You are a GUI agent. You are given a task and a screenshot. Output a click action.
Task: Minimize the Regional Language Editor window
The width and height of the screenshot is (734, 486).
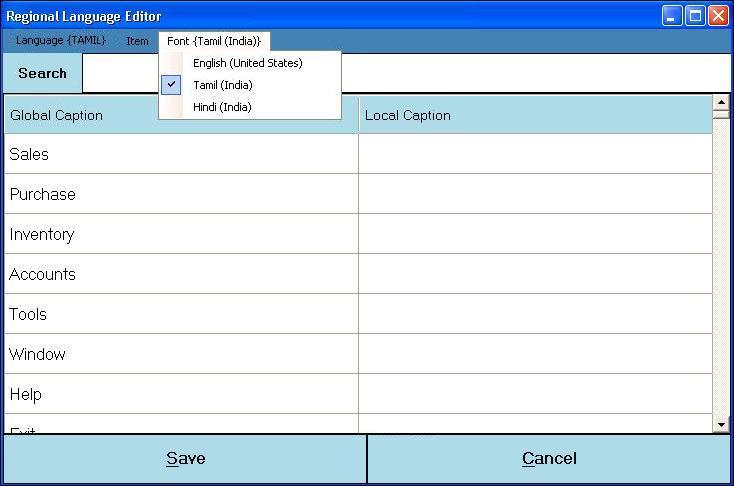click(672, 16)
